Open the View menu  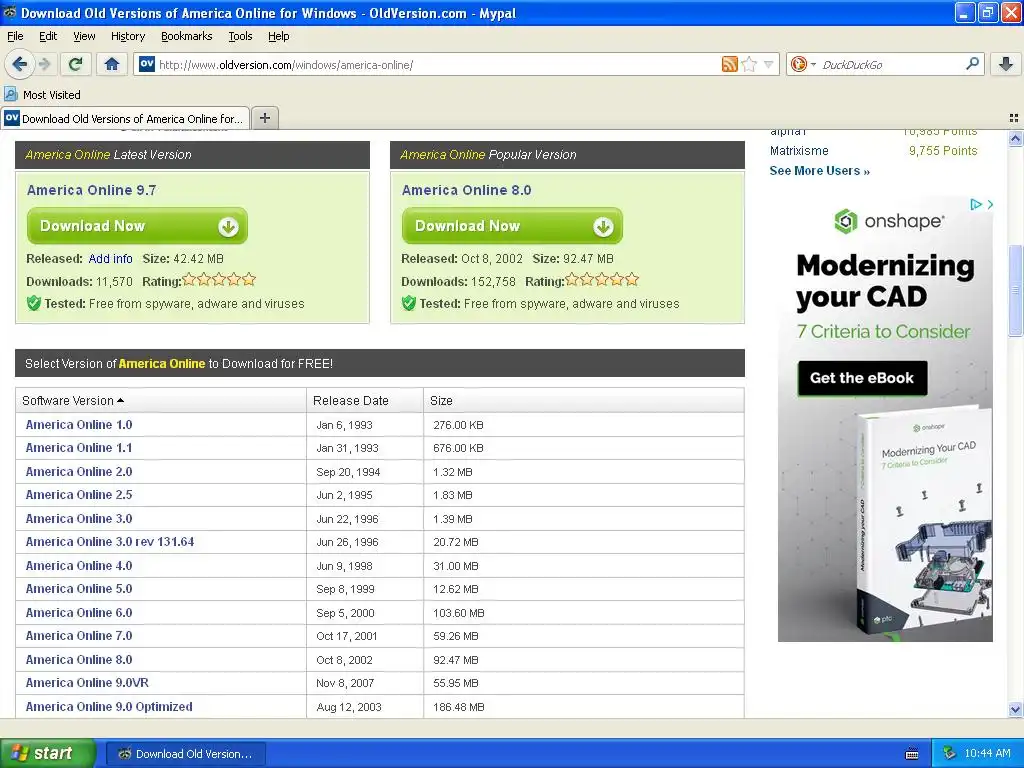pyautogui.click(x=84, y=37)
